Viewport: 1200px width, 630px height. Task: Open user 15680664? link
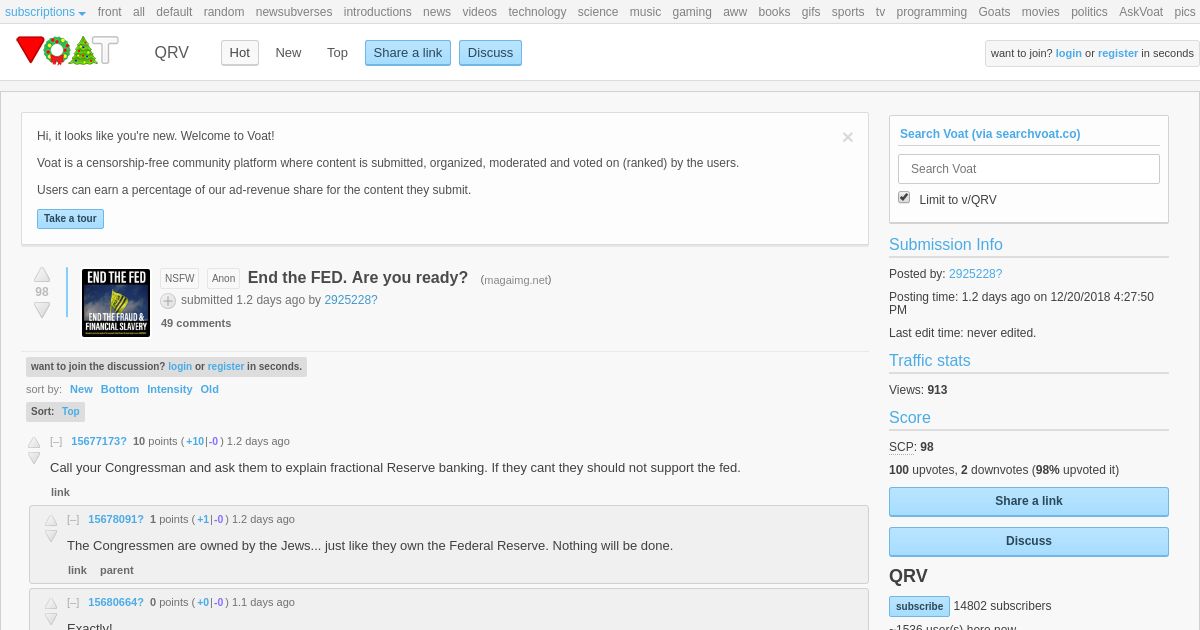[x=116, y=602]
